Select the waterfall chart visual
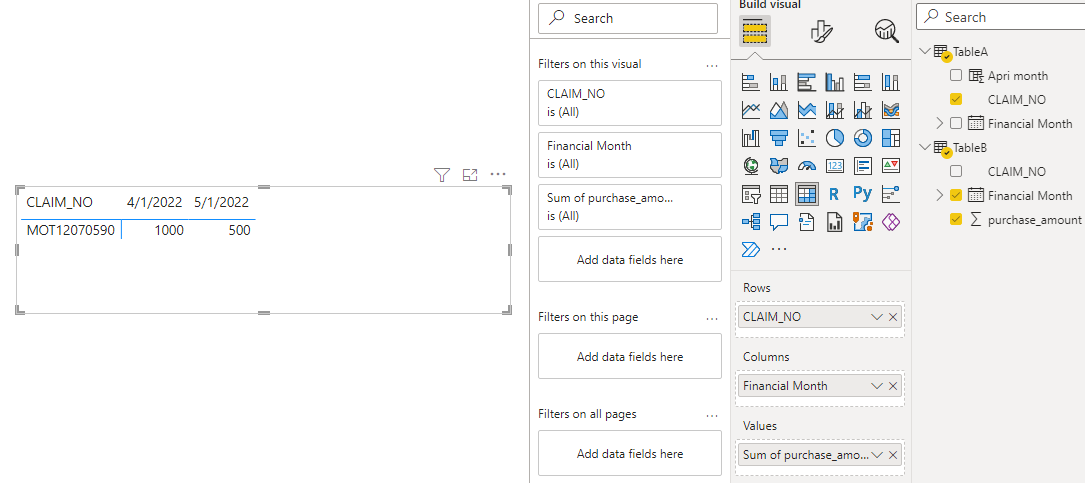The height and width of the screenshot is (483, 1085). point(751,138)
